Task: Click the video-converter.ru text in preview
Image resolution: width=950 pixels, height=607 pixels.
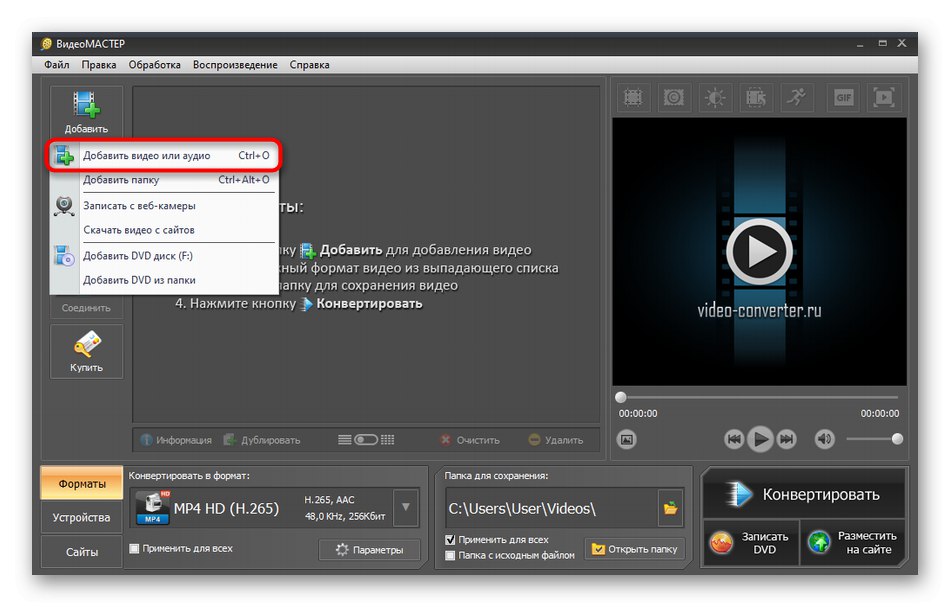Action: coord(759,311)
